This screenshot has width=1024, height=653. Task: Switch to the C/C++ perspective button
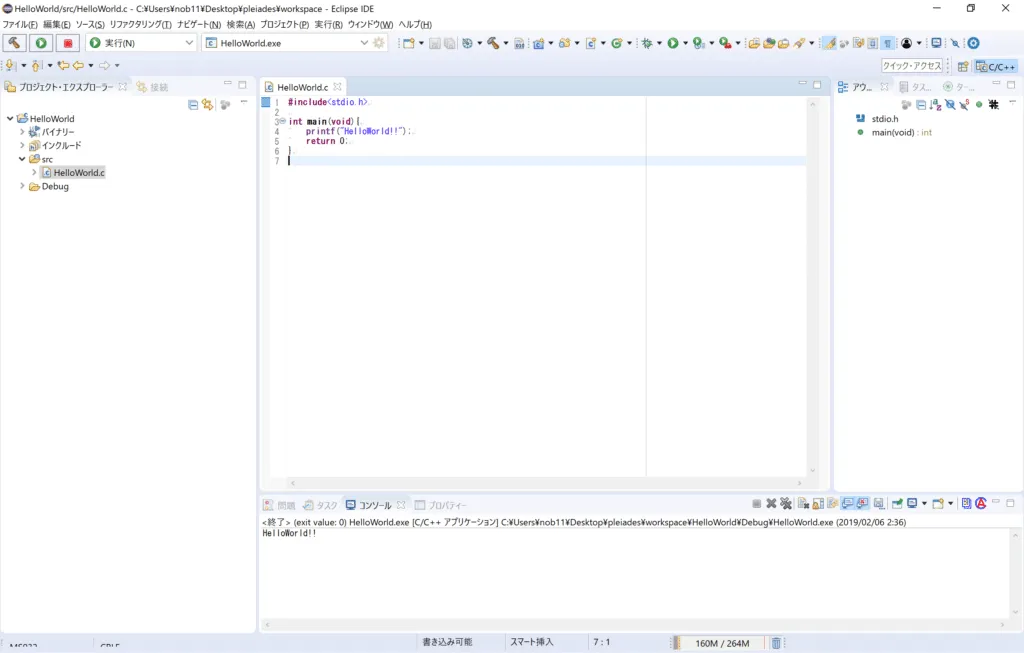click(x=995, y=67)
